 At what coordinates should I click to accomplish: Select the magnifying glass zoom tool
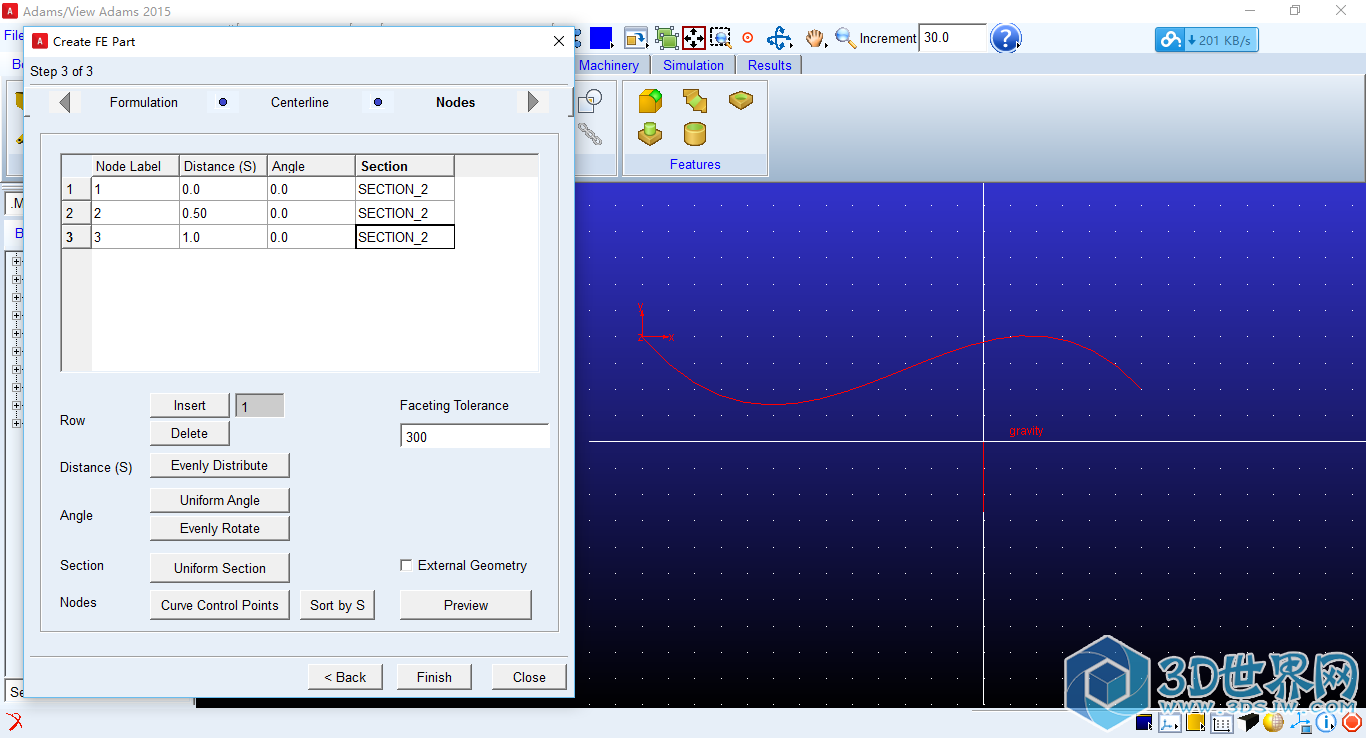coord(846,38)
